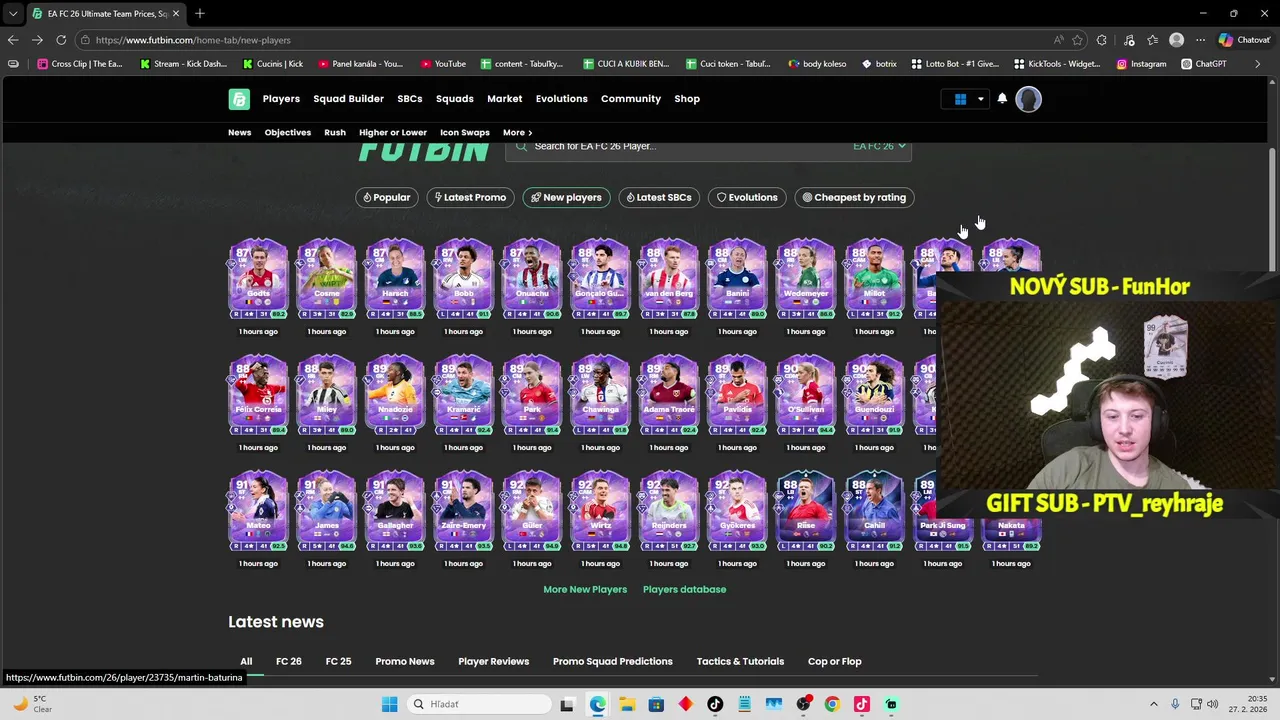
Task: Show hidden system tray icons
Action: click(x=1153, y=704)
